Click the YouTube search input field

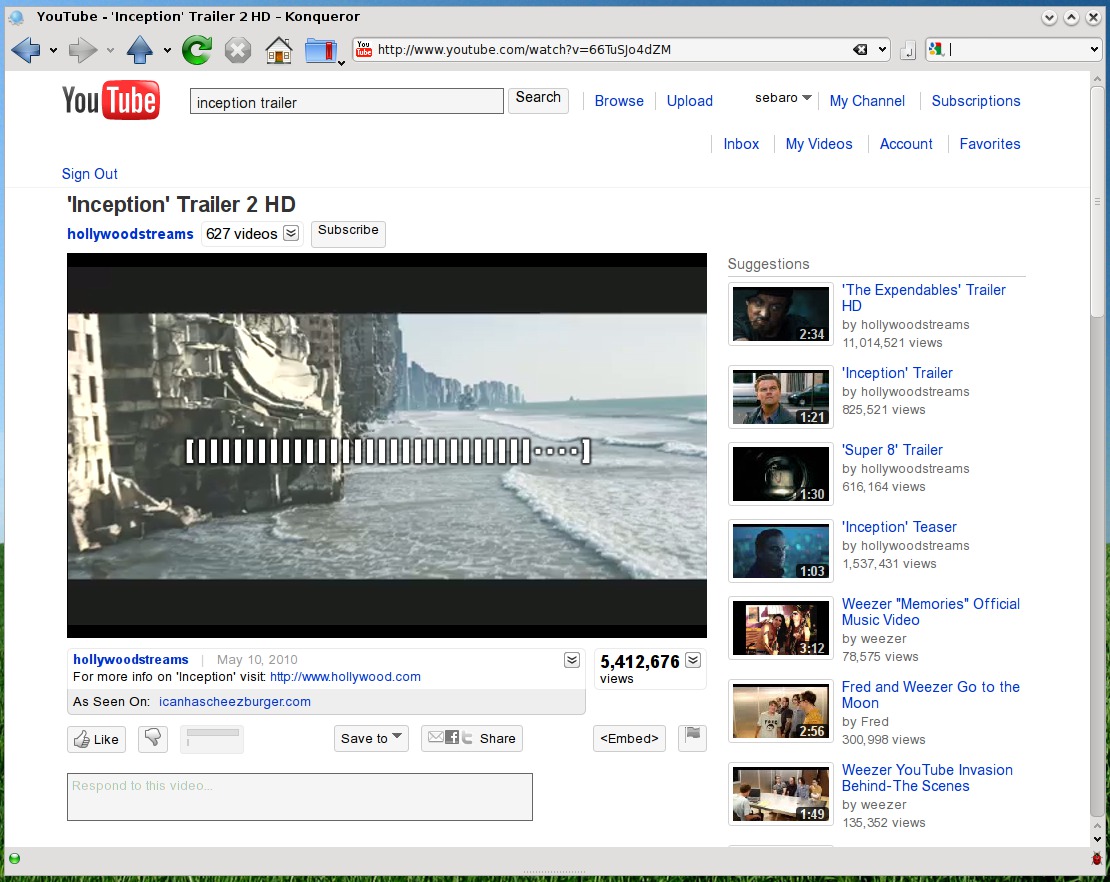tap(346, 101)
